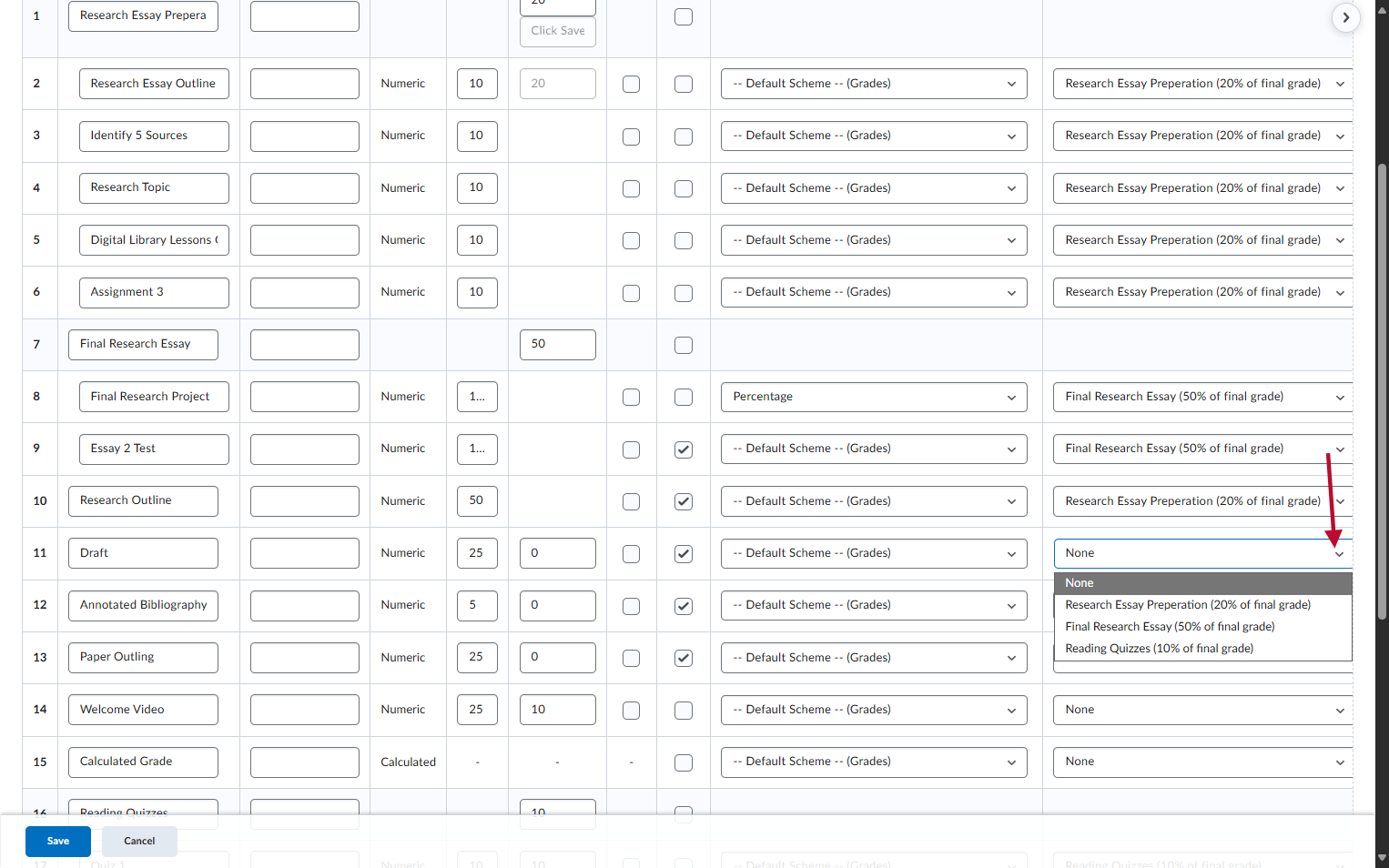Edit max points field for Research Outline
The width and height of the screenshot is (1389, 868).
click(477, 500)
